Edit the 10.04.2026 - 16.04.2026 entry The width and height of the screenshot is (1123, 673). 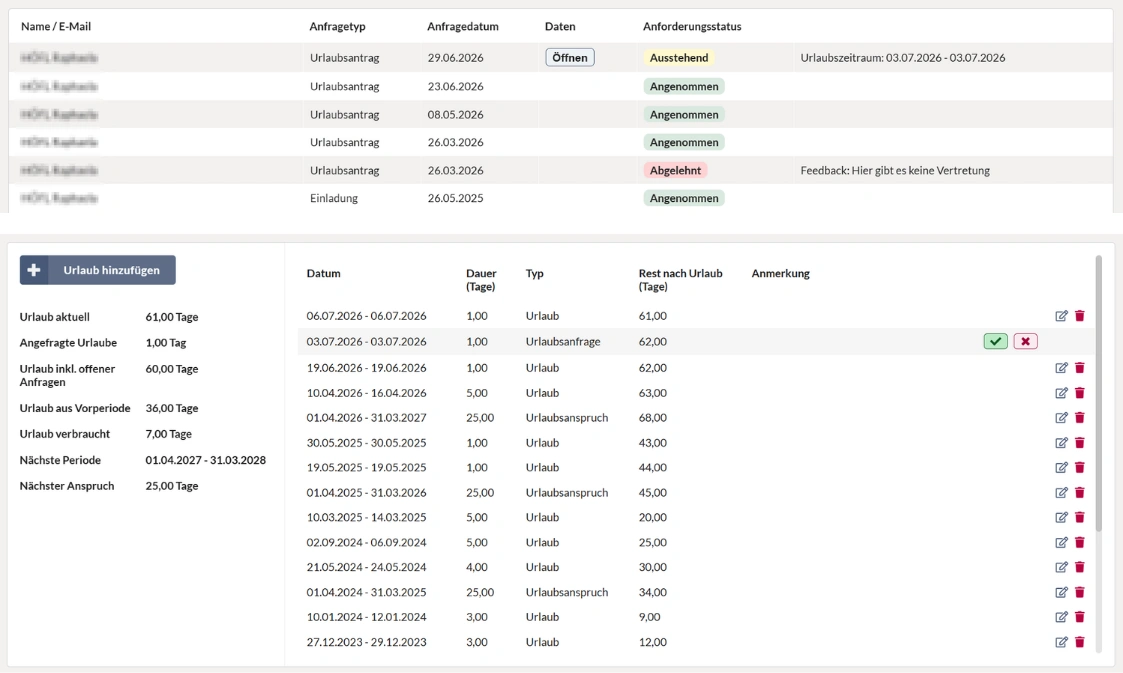click(x=1061, y=393)
